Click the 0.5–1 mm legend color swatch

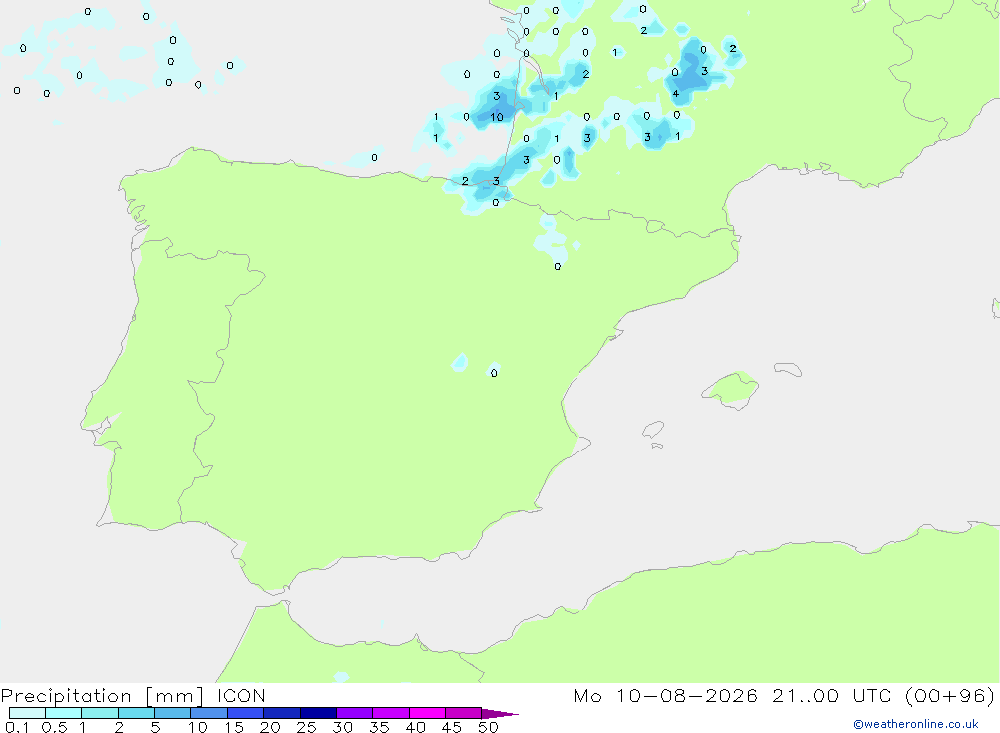(x=63, y=713)
